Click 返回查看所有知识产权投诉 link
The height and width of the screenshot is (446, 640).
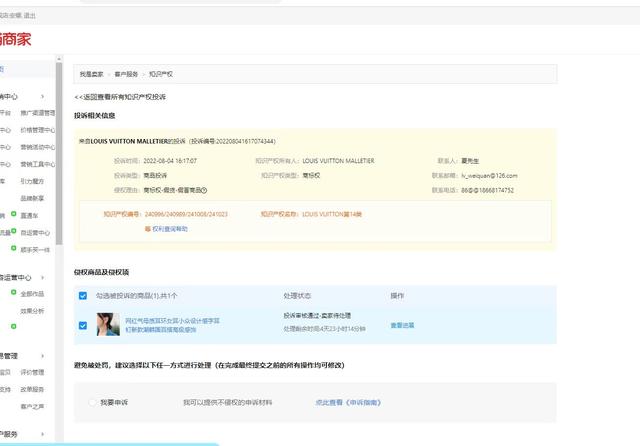click(121, 97)
